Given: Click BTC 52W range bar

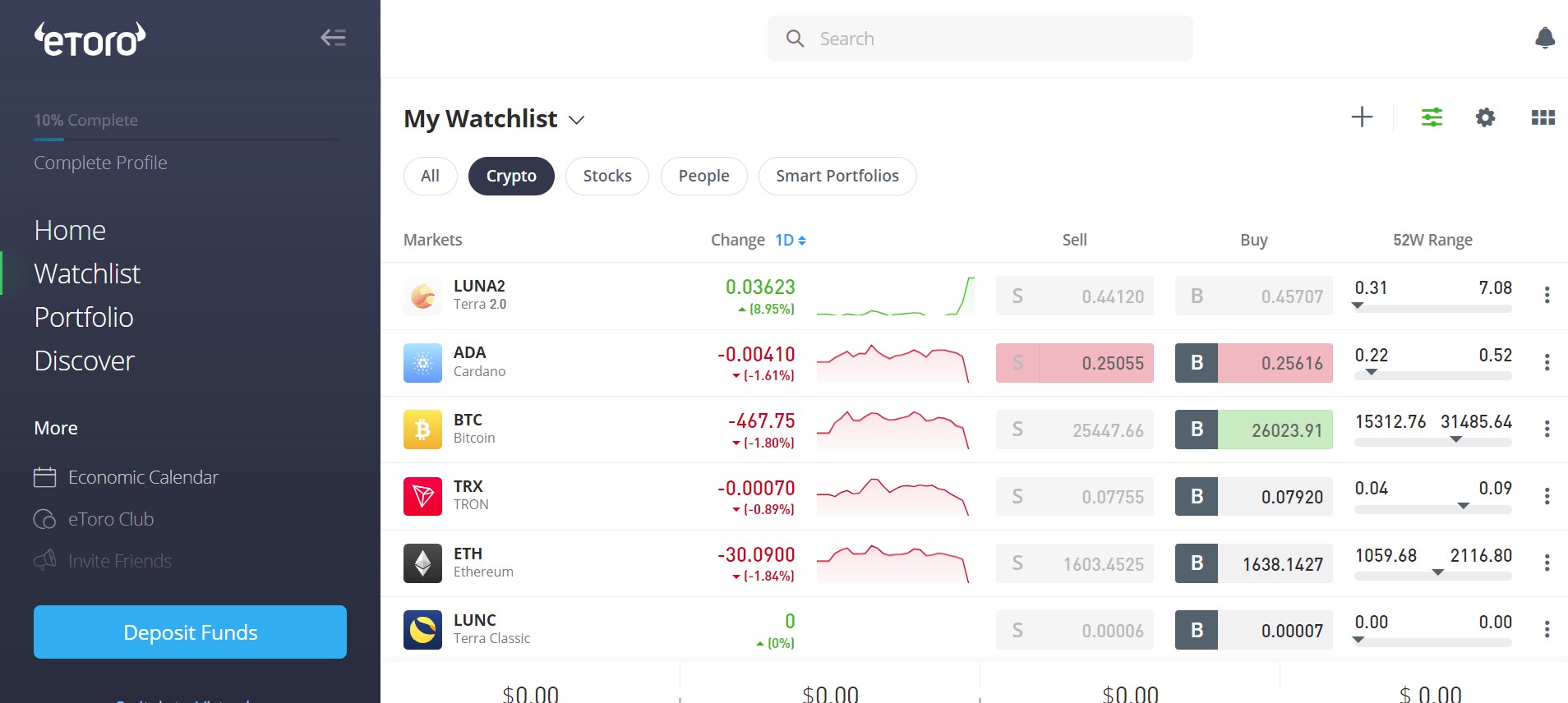Looking at the screenshot, I should [x=1433, y=442].
